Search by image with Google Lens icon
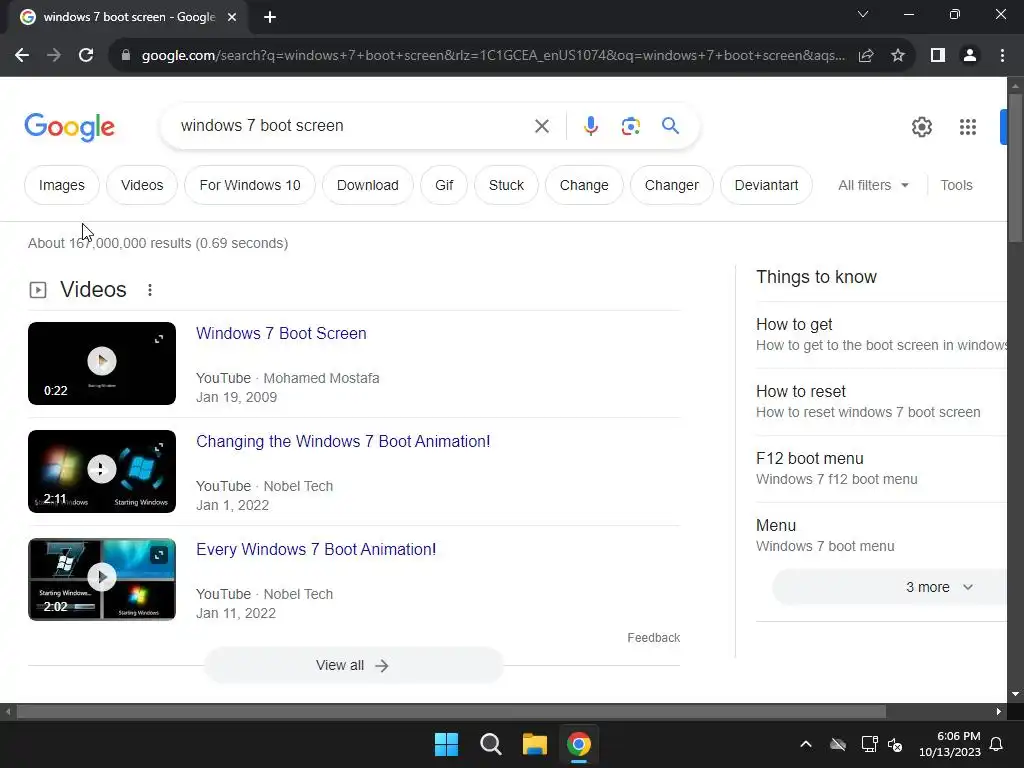 pos(630,126)
